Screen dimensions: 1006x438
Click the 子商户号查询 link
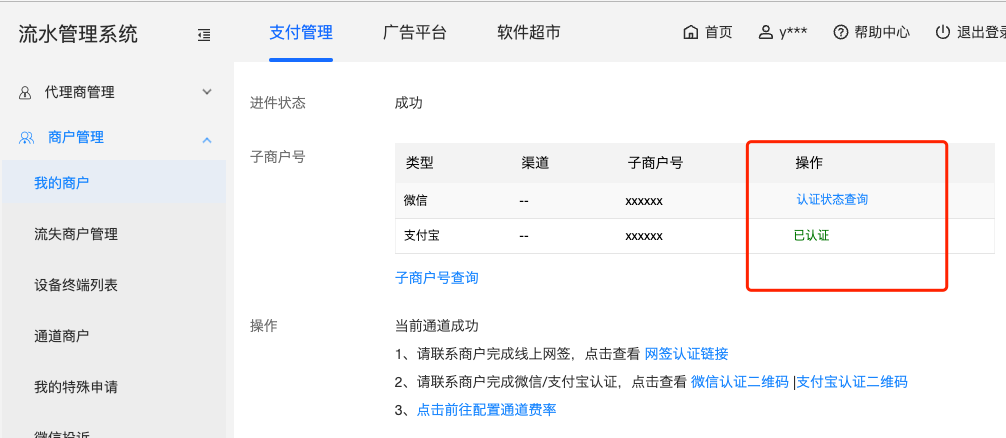pyautogui.click(x=436, y=278)
